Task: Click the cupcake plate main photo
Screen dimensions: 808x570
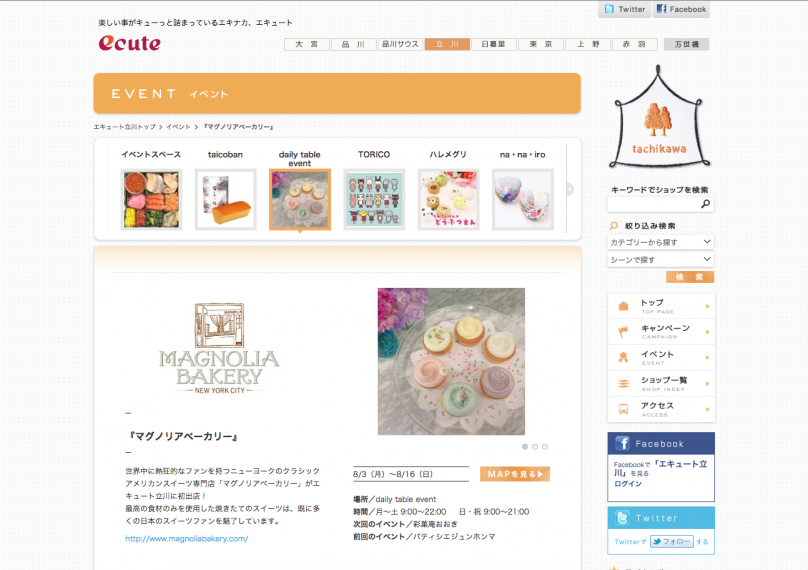Action: (451, 361)
